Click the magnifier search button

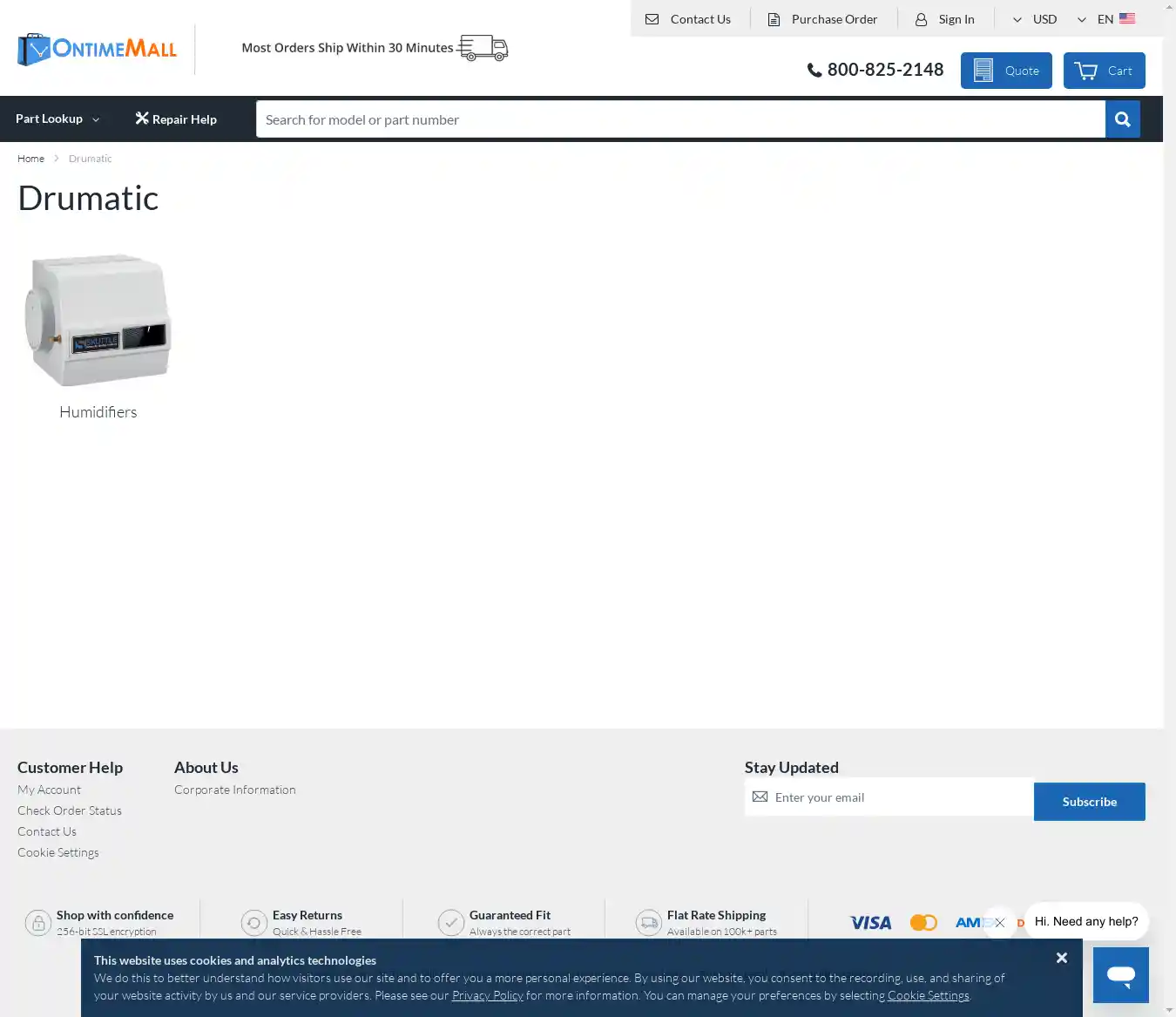pyautogui.click(x=1122, y=119)
